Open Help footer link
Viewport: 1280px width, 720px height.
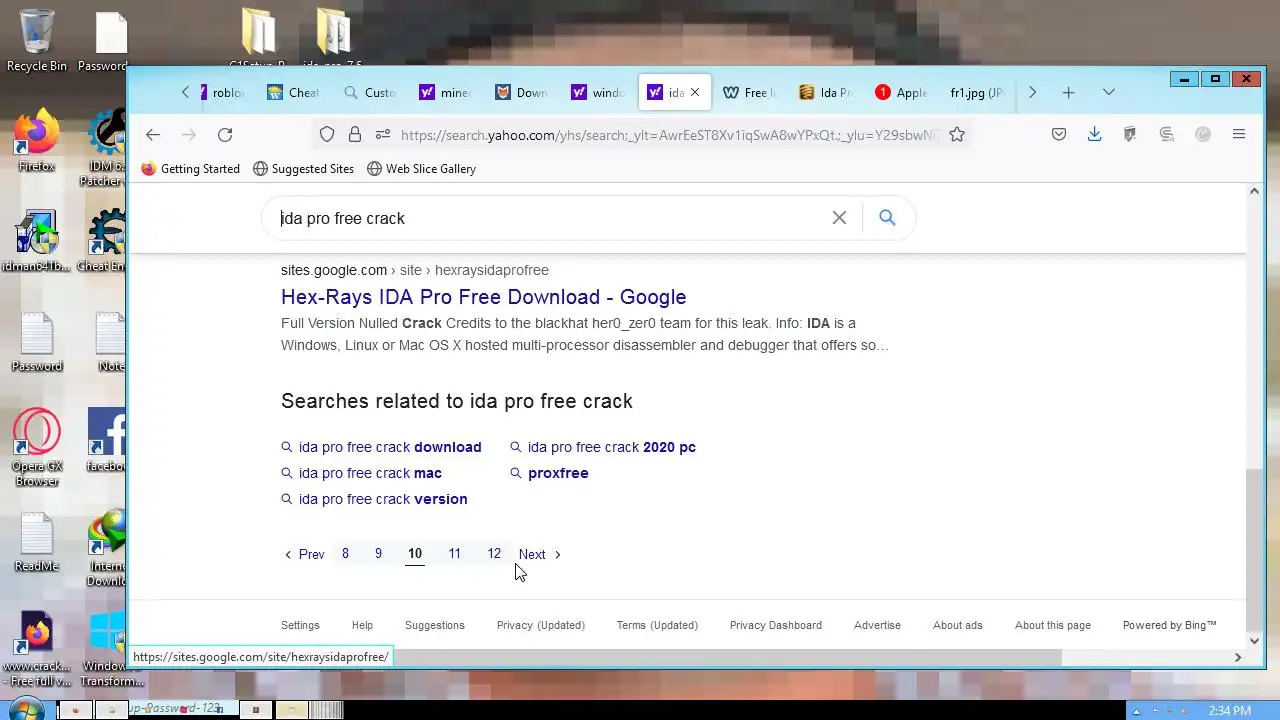click(x=362, y=625)
